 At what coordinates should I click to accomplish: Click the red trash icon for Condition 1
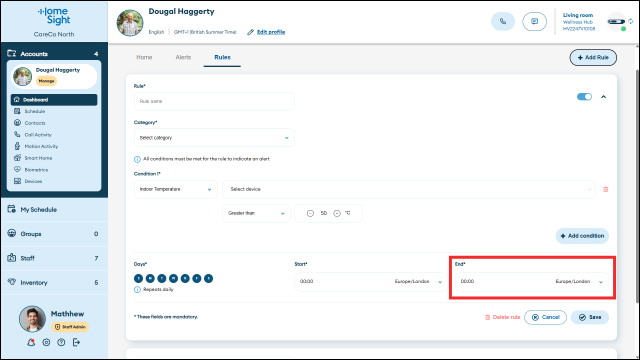pyautogui.click(x=606, y=189)
